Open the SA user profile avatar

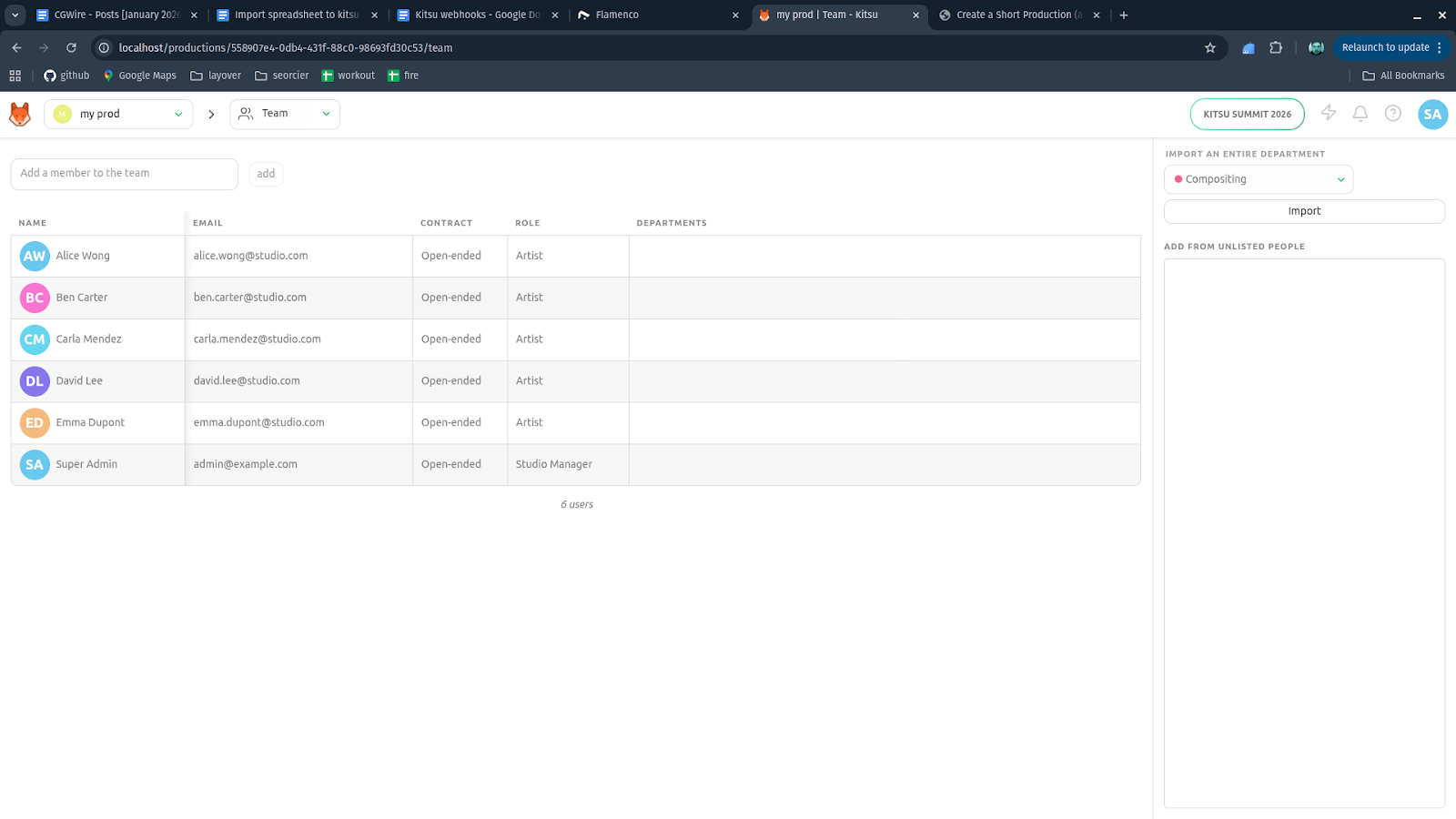point(1431,114)
